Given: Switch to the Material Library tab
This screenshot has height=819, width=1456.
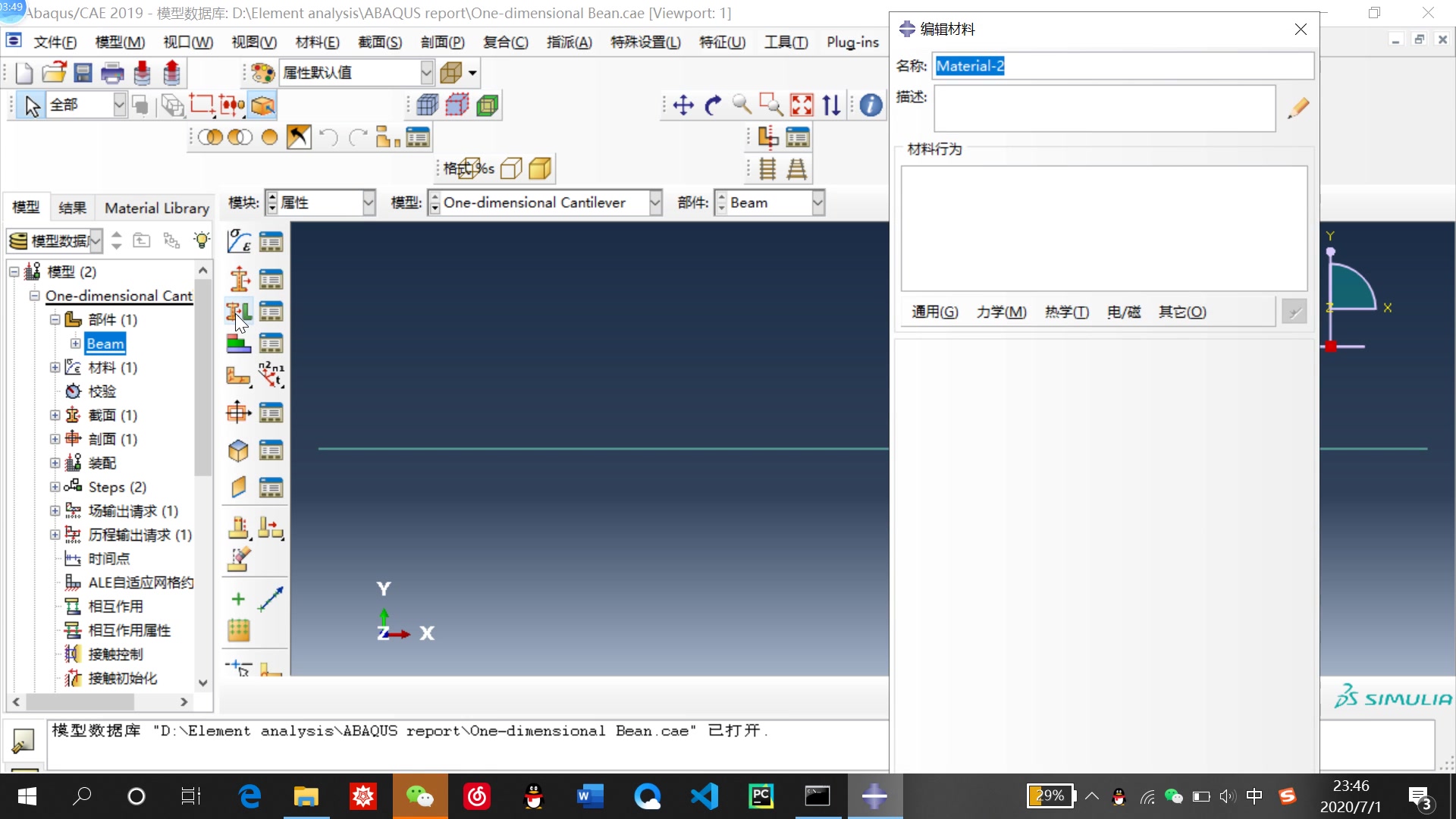Looking at the screenshot, I should (157, 208).
